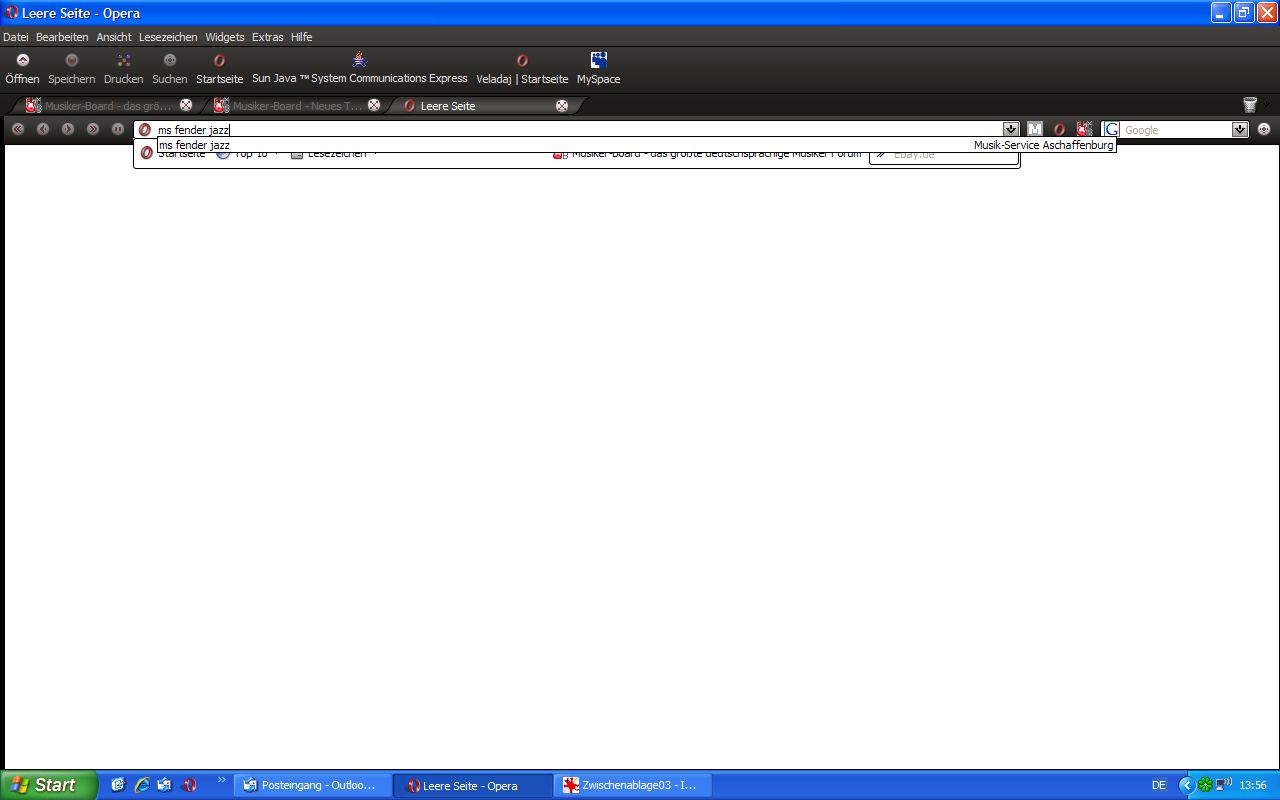Open the Widgets menu
1280x800 pixels.
tap(225, 37)
